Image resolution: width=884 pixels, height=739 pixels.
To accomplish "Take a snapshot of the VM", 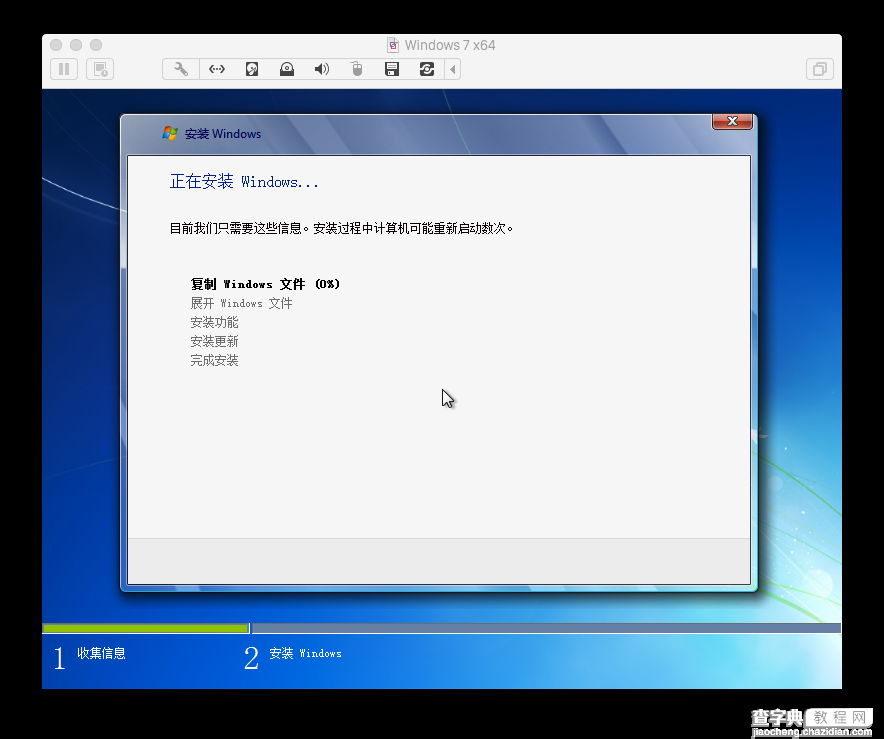I will click(100, 69).
